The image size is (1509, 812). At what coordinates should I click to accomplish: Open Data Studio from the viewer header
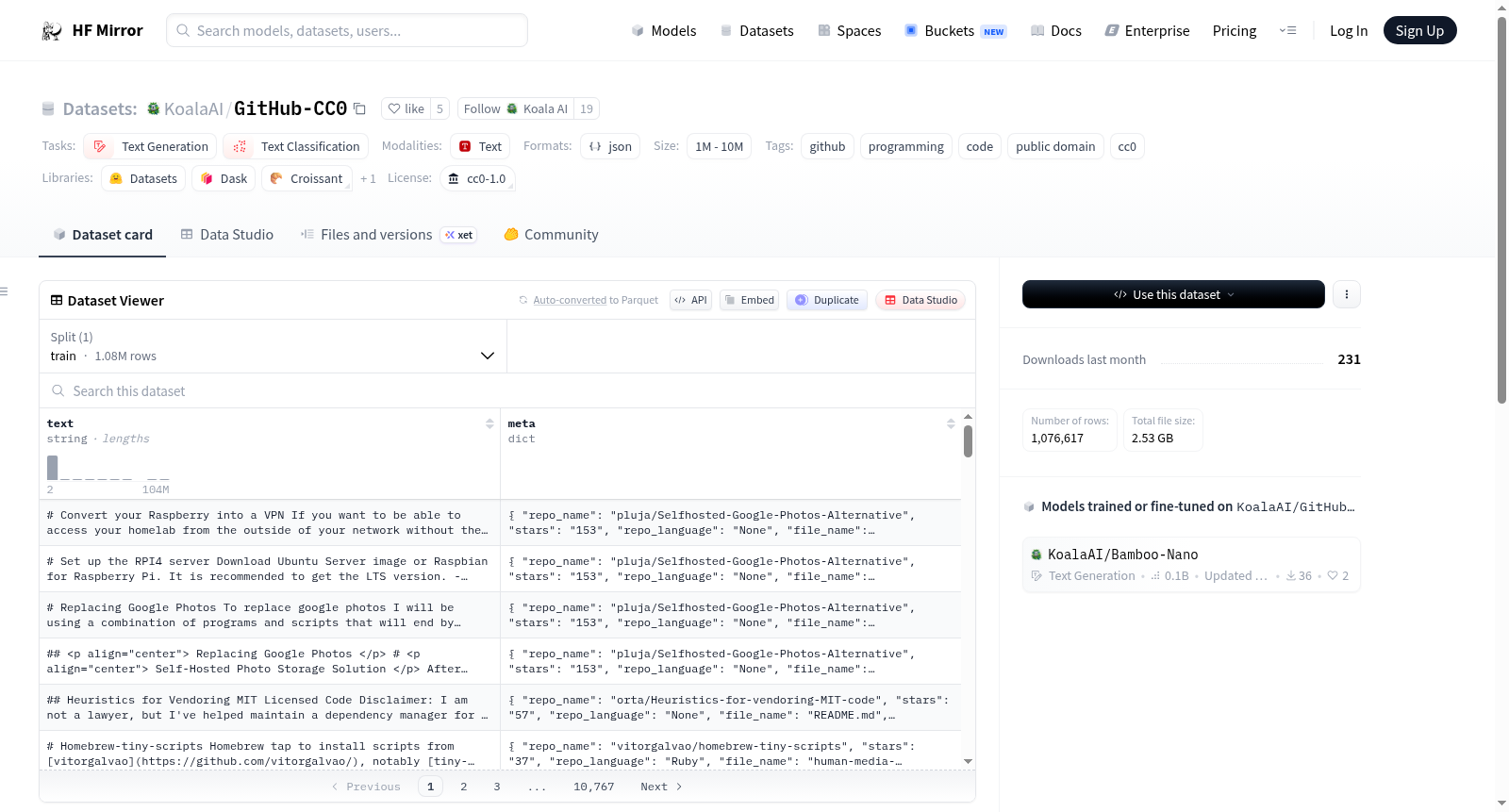920,300
